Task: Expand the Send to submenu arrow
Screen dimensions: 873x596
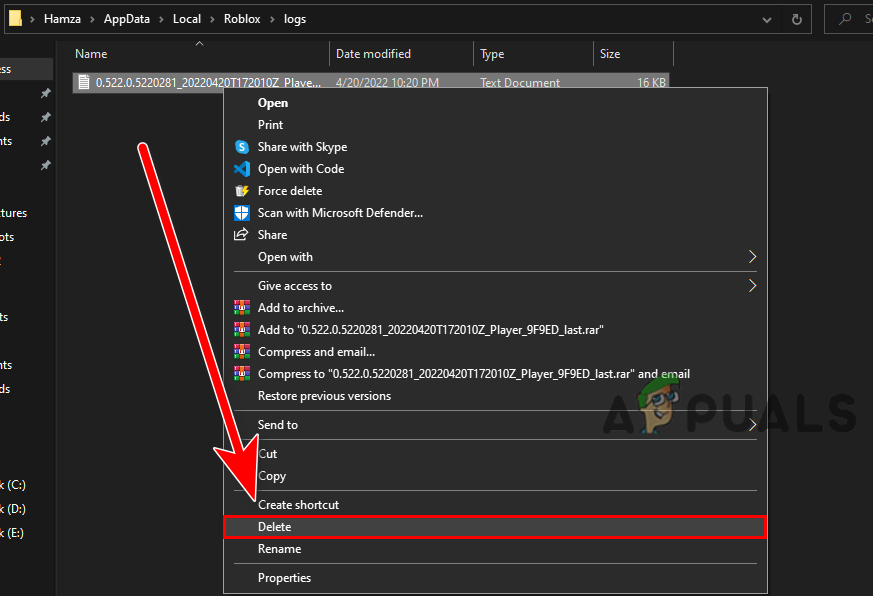Action: point(752,425)
